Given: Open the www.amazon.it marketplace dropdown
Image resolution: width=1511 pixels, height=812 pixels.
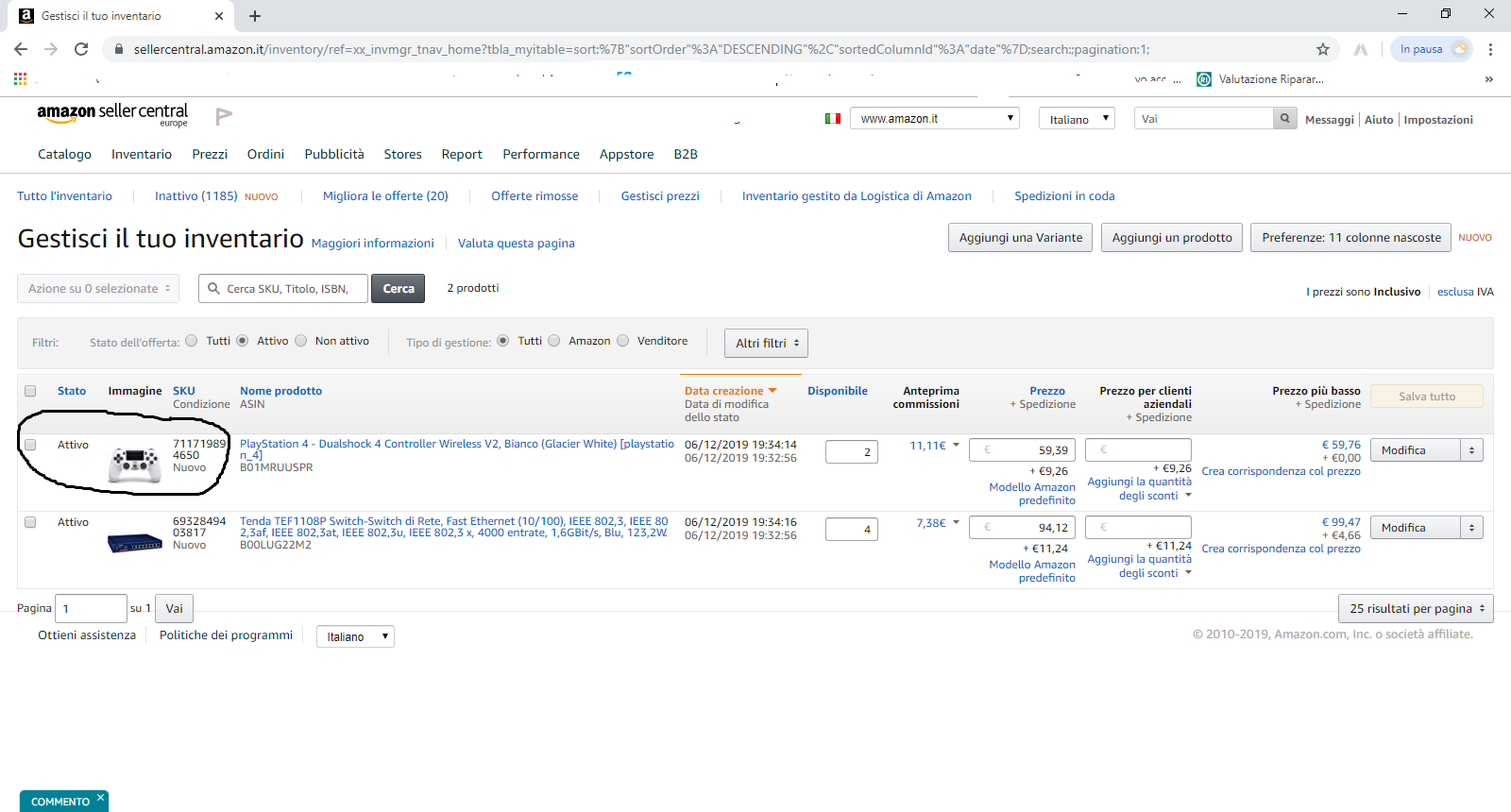Looking at the screenshot, I should 935,118.
